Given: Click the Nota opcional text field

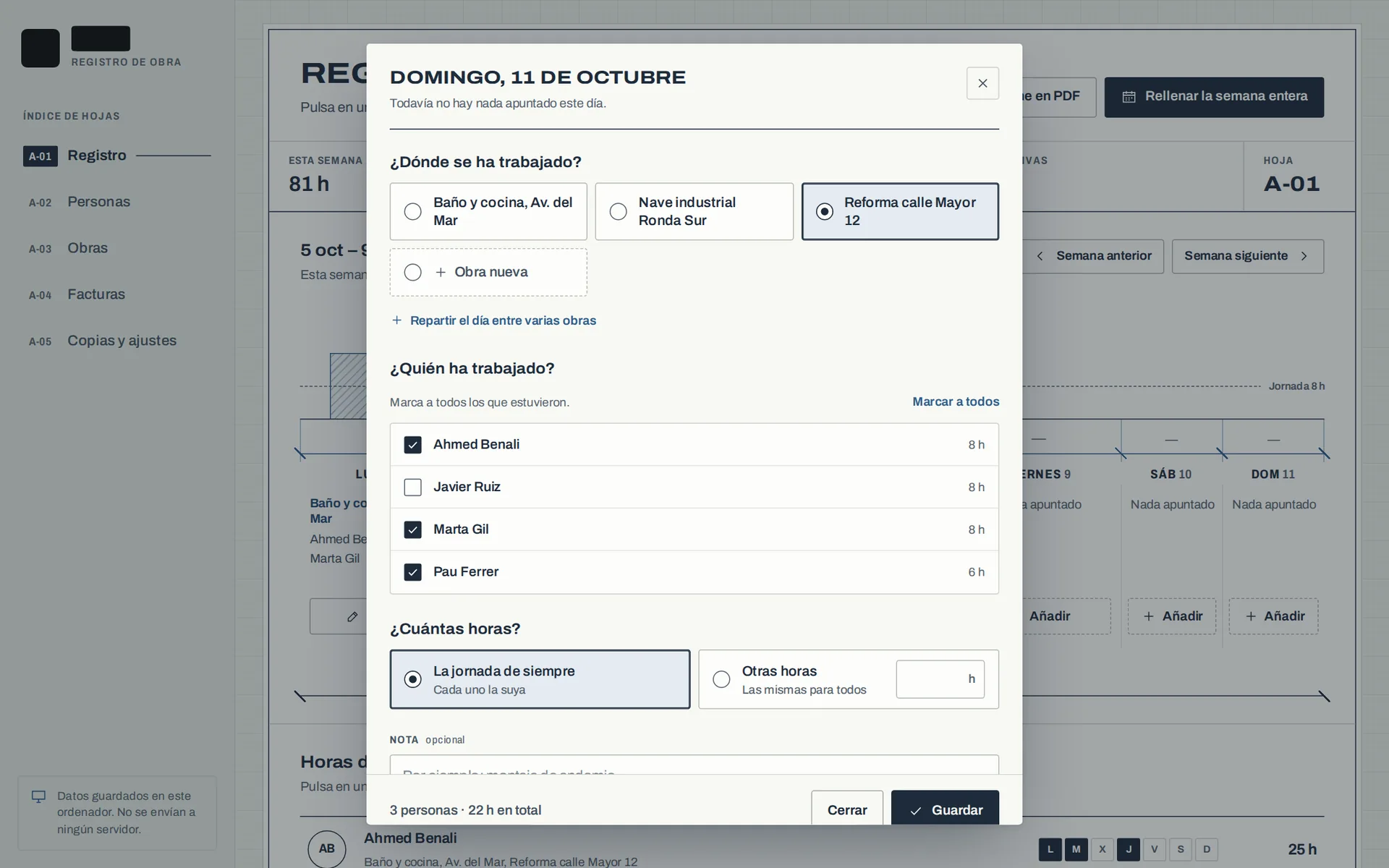Looking at the screenshot, I should coord(694,765).
